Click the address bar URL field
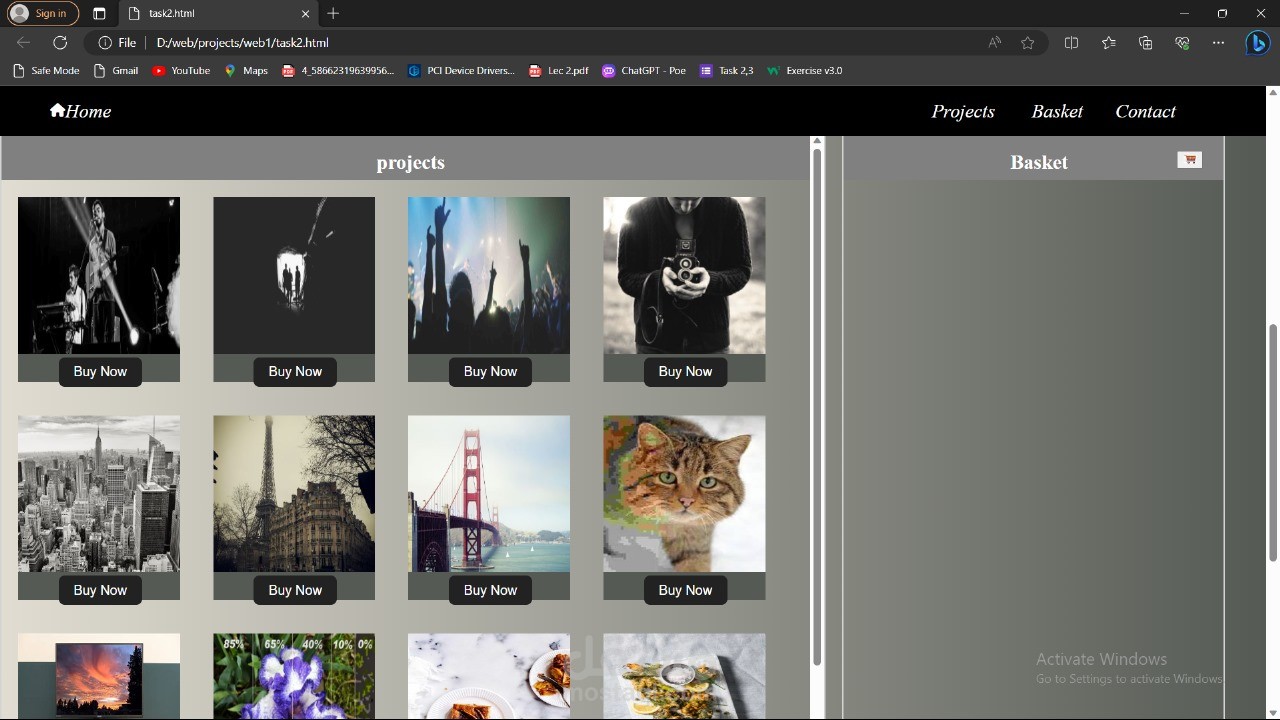 [560, 43]
